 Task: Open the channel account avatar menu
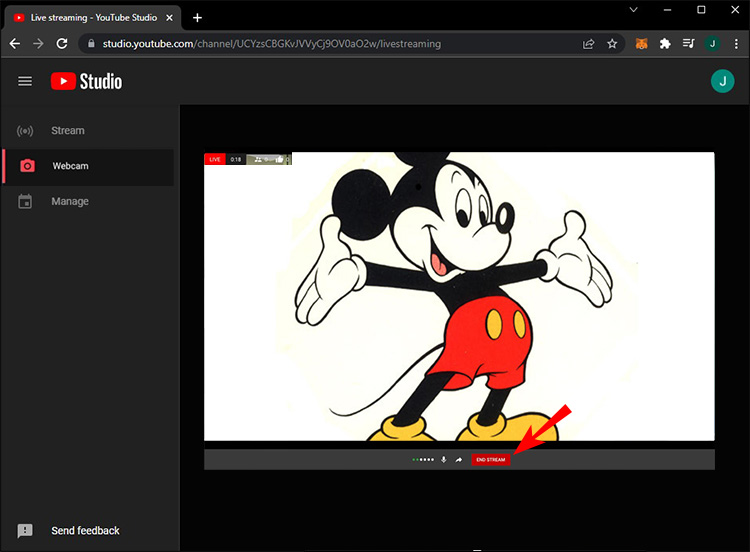tap(722, 81)
